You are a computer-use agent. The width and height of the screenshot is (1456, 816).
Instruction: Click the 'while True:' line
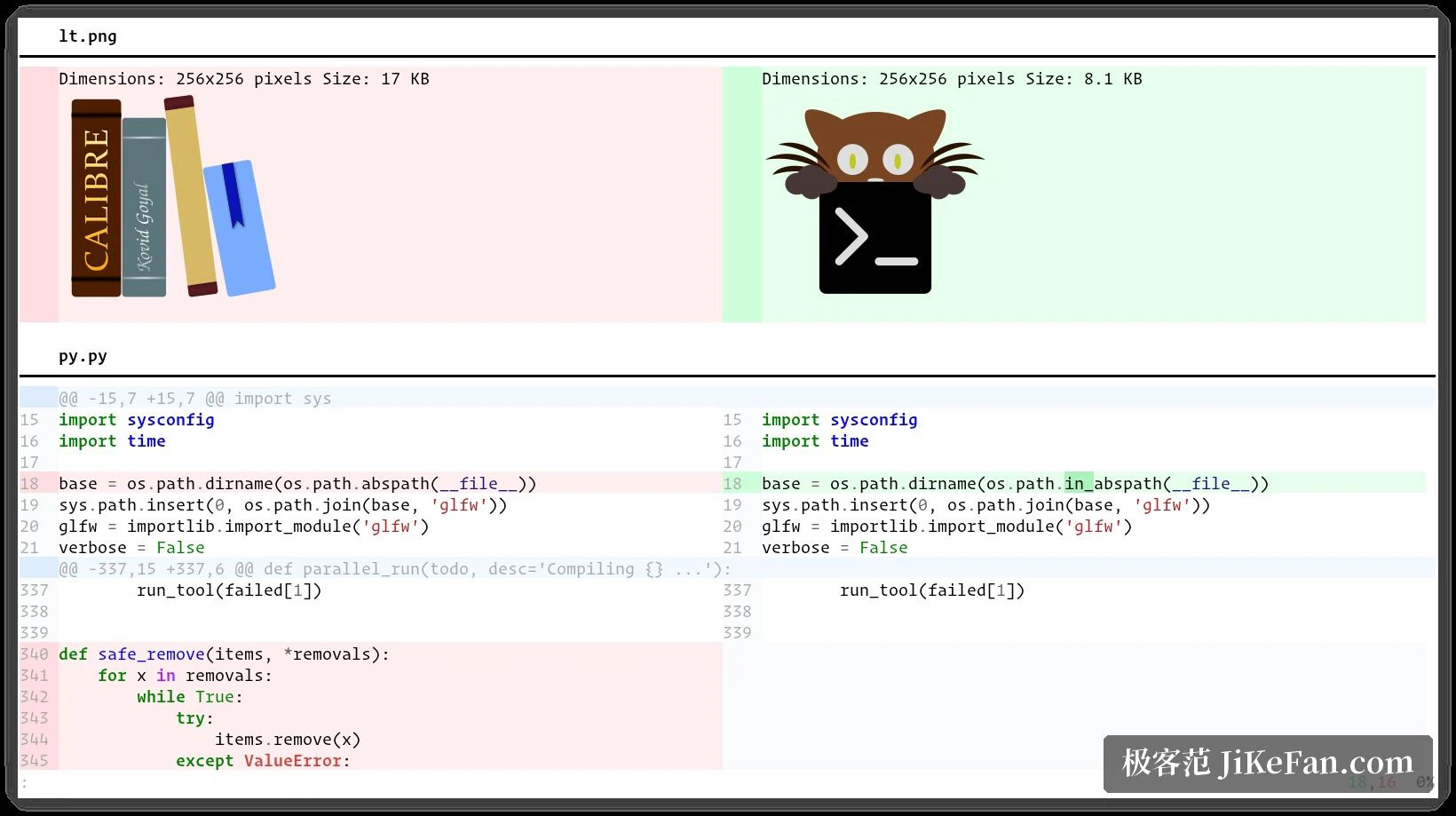click(190, 697)
